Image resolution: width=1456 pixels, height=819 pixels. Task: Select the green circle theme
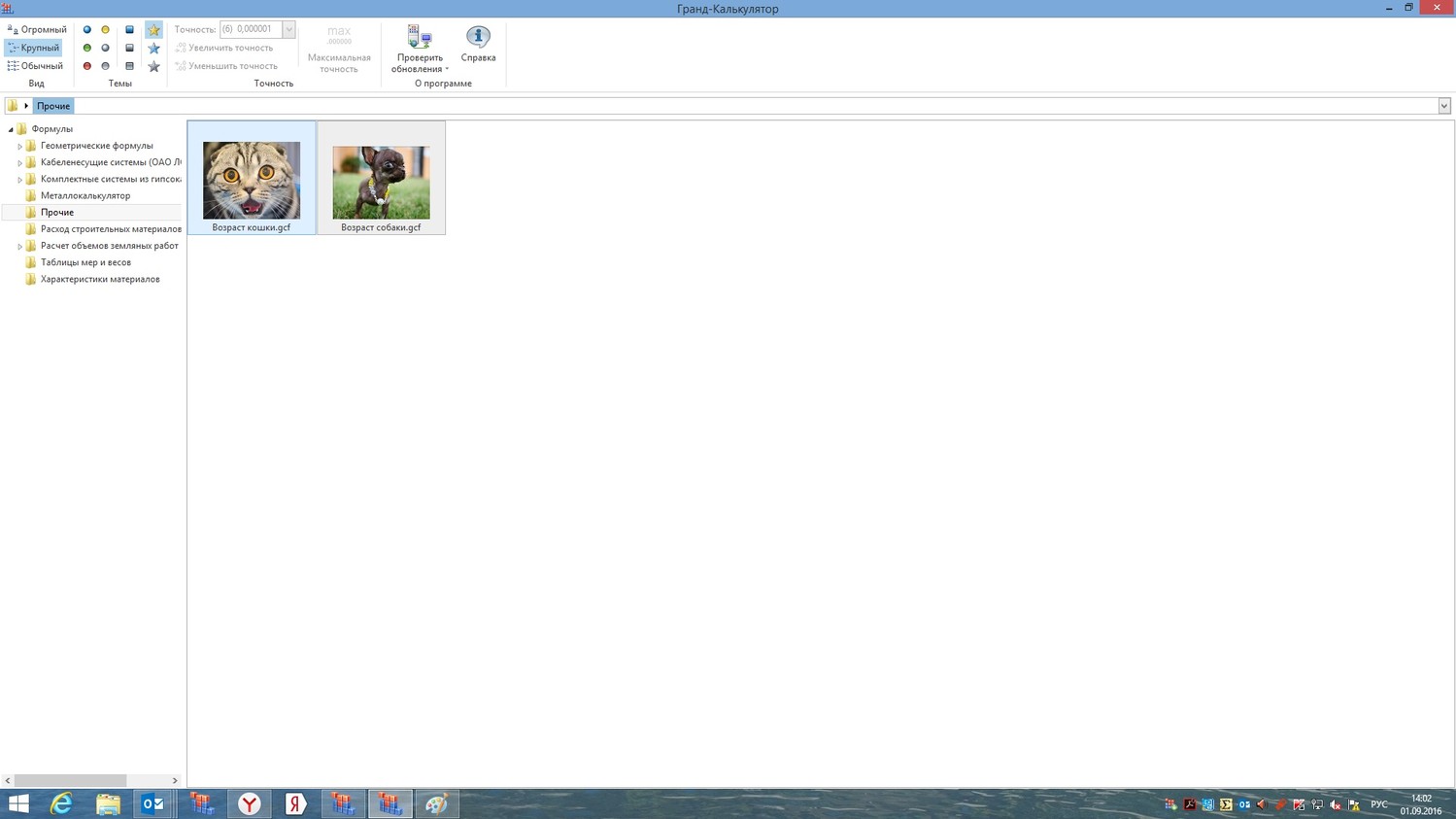[87, 48]
